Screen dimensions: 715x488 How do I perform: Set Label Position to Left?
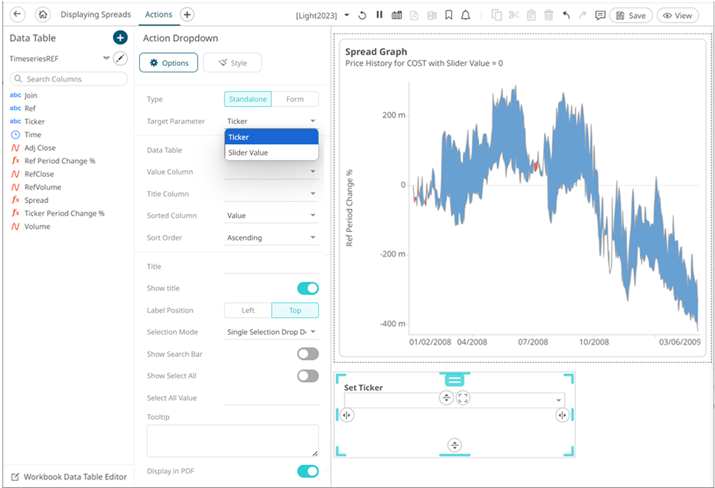click(x=248, y=310)
